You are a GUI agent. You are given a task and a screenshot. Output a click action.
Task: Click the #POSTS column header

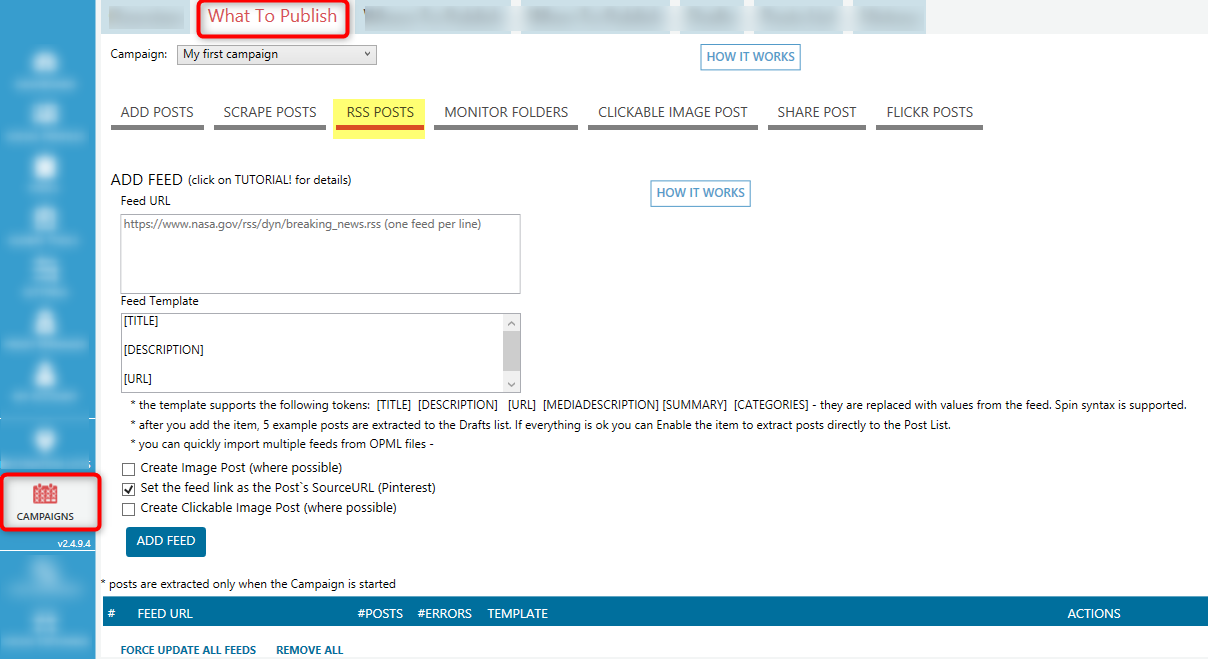pyautogui.click(x=380, y=613)
